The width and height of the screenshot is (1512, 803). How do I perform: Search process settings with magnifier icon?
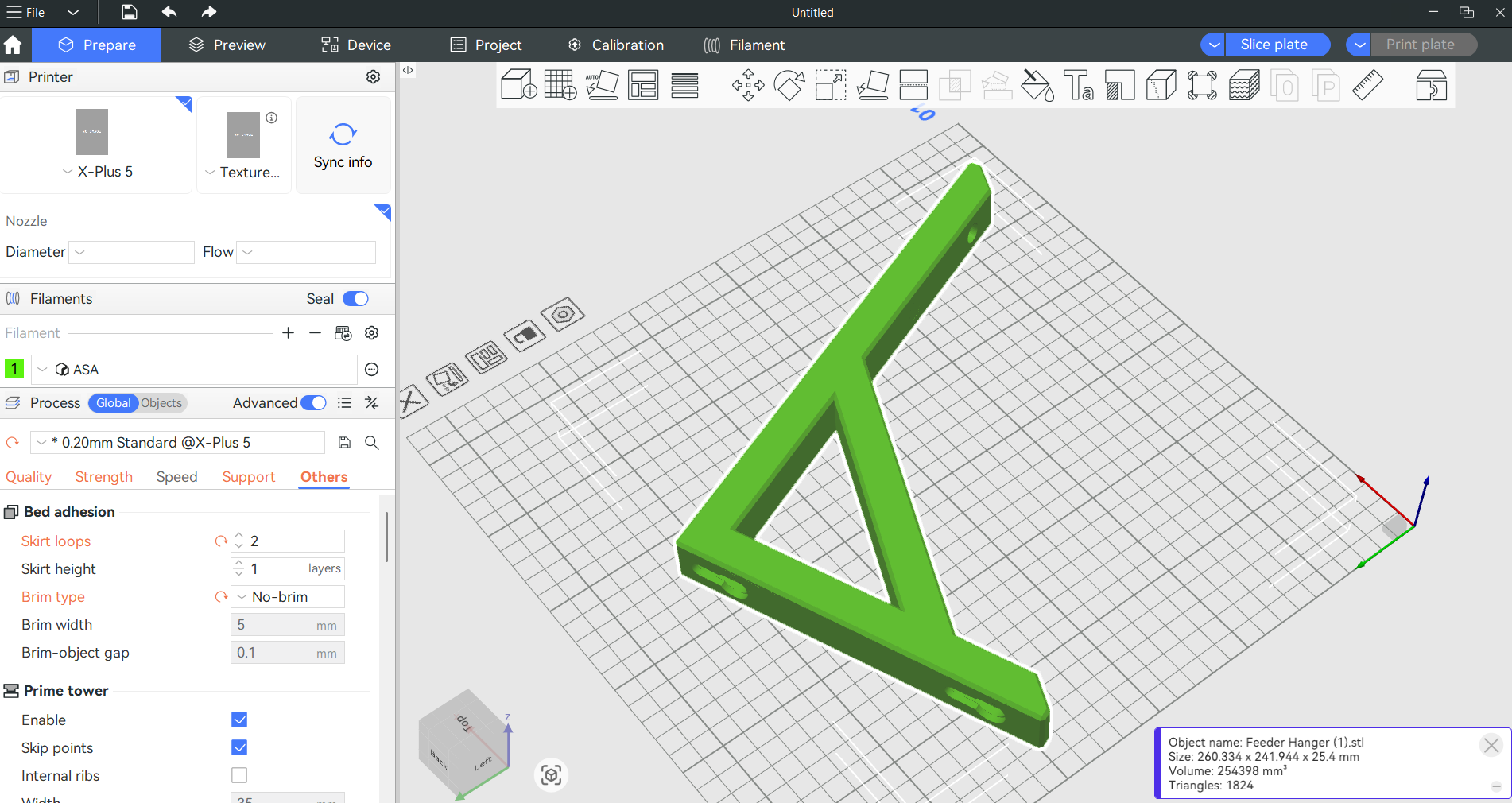point(371,443)
